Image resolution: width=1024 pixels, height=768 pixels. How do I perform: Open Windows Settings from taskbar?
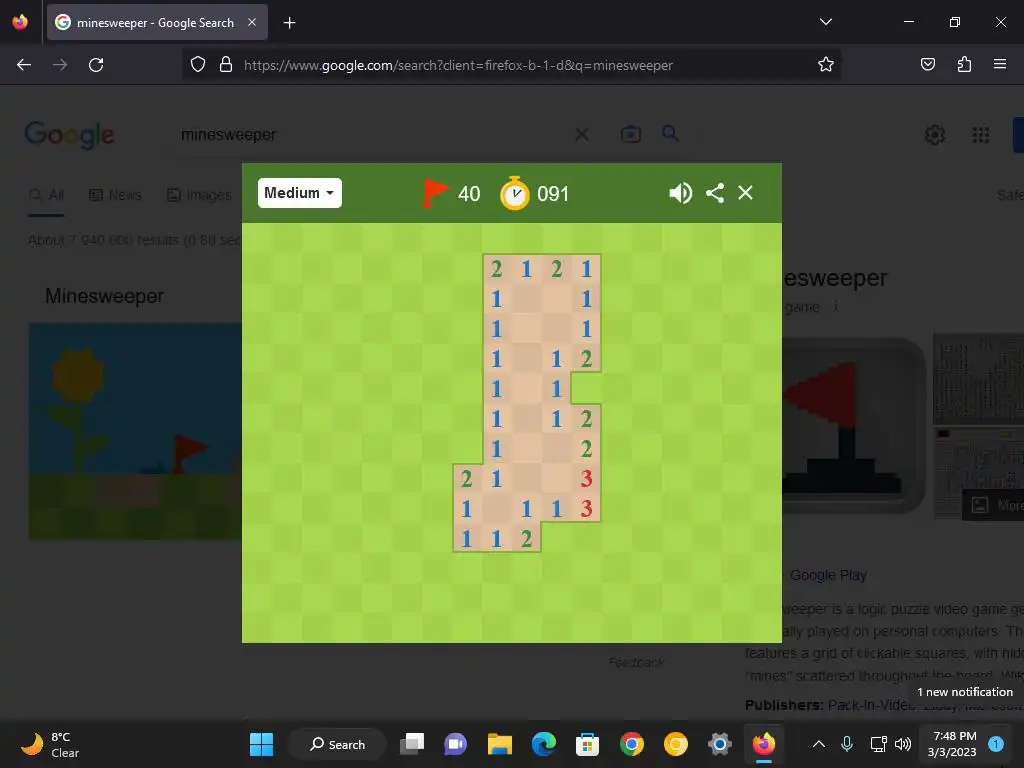tap(719, 744)
